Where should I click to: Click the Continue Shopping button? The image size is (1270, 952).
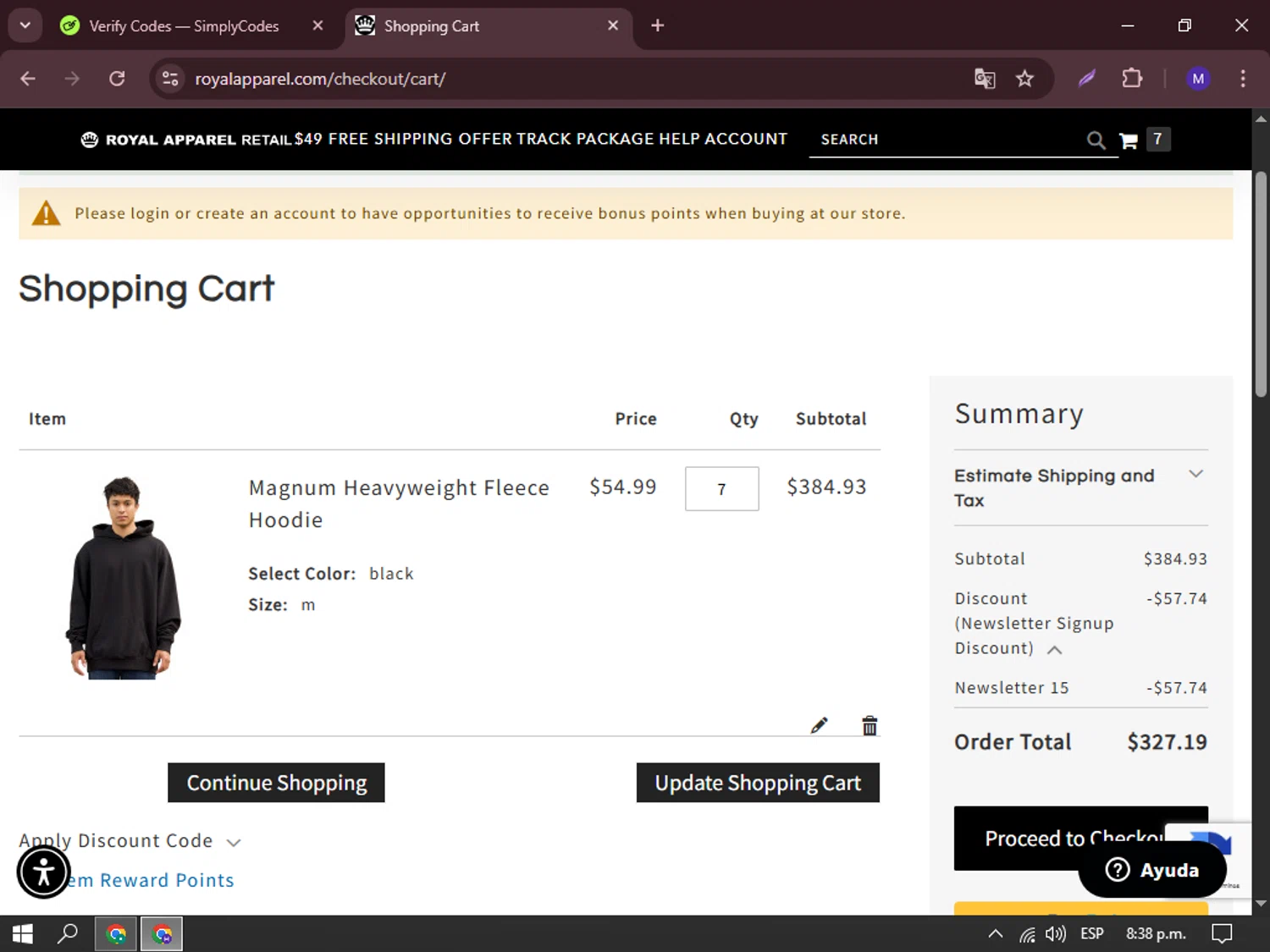pyautogui.click(x=276, y=783)
